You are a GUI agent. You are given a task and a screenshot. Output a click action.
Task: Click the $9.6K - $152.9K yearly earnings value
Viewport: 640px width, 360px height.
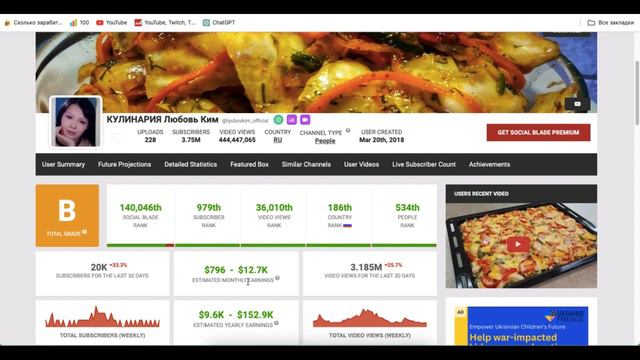click(236, 315)
